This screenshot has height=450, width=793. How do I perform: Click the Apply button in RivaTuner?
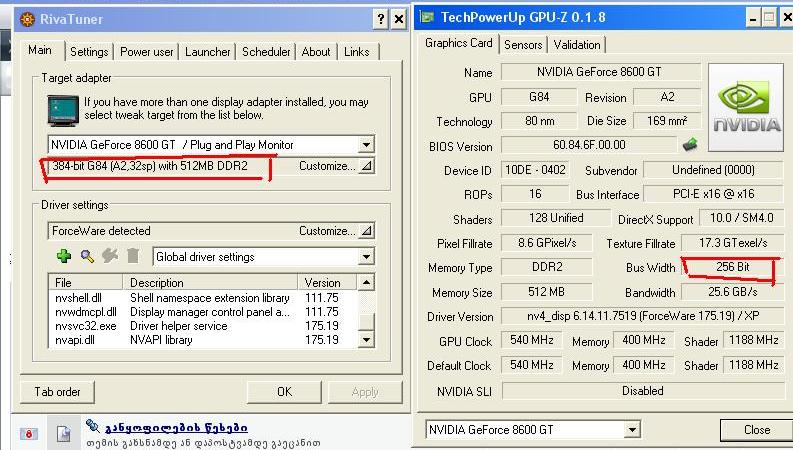coord(365,392)
